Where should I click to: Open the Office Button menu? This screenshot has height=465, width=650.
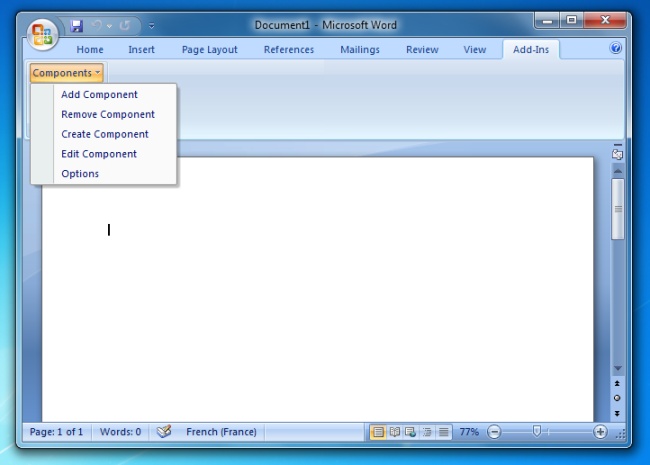point(42,35)
